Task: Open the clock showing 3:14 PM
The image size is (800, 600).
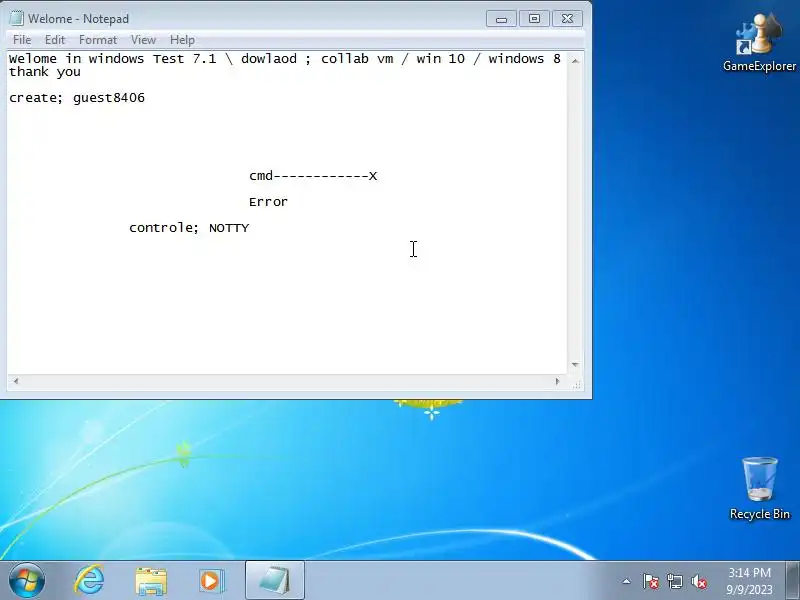Action: [x=749, y=581]
